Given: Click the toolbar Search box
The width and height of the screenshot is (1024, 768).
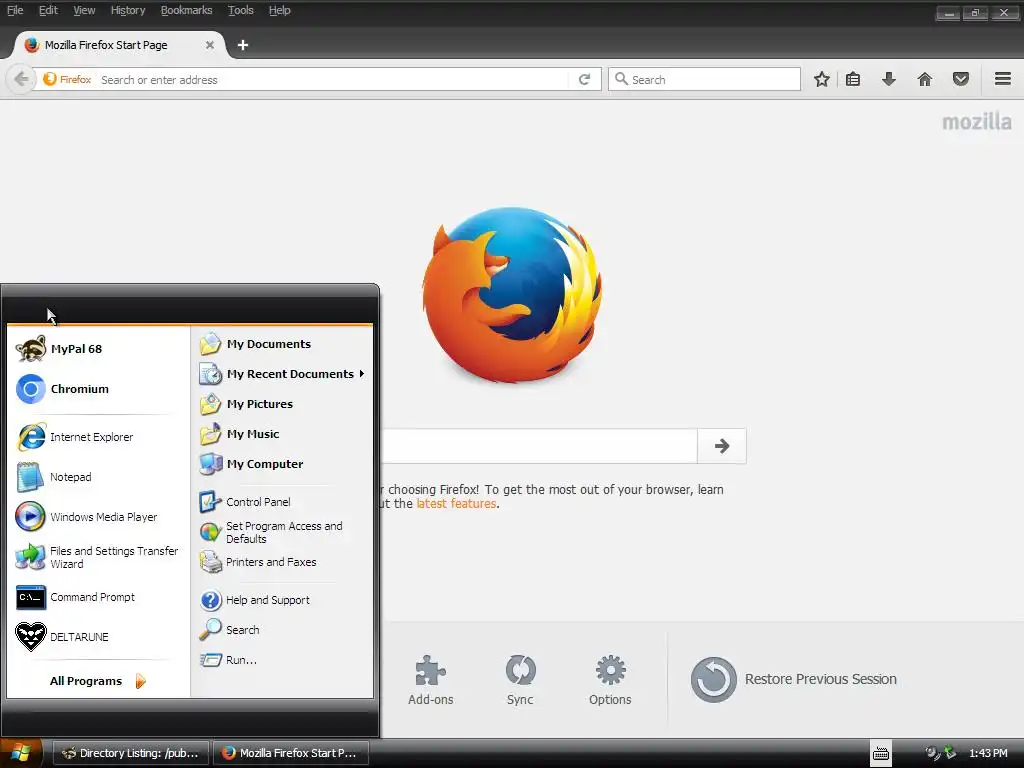Looking at the screenshot, I should click(704, 80).
